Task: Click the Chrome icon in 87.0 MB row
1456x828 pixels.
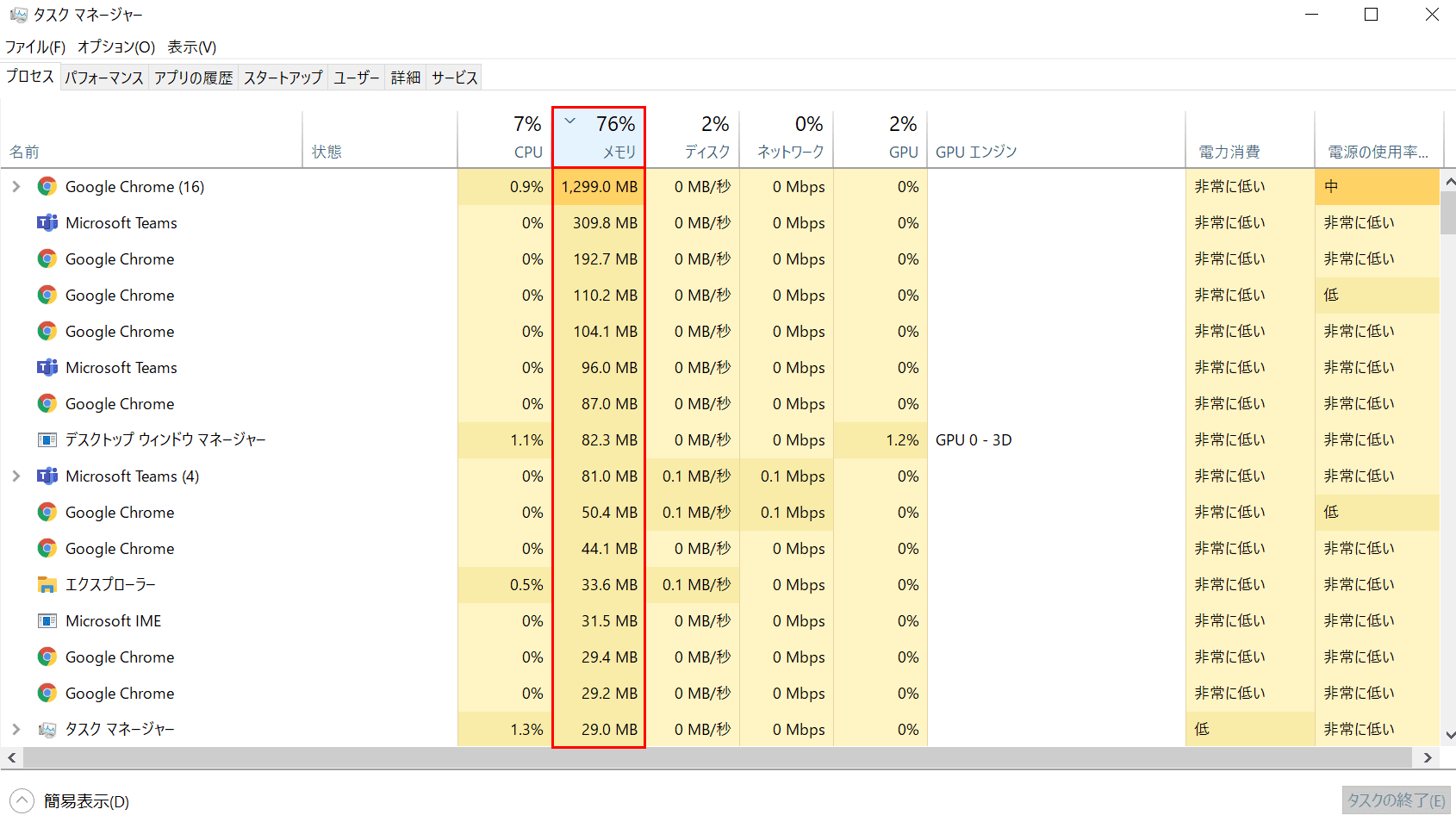Action: (47, 403)
